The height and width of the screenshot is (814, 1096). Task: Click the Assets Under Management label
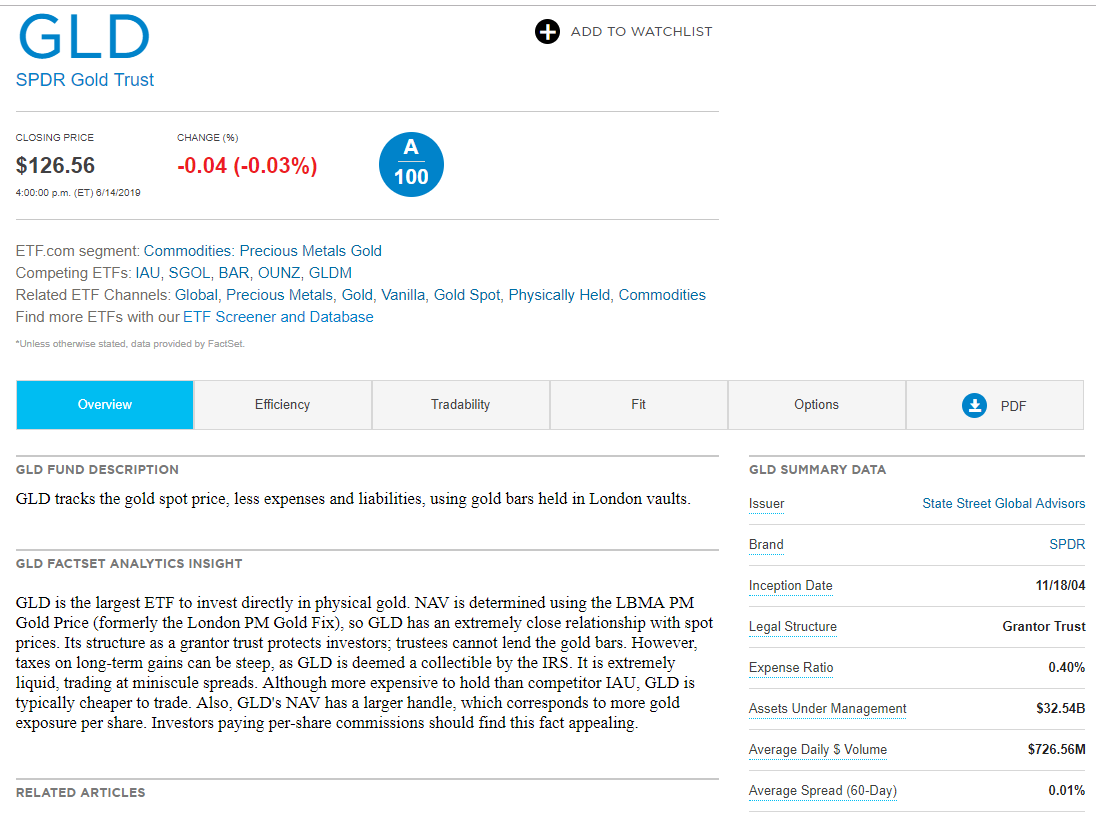point(828,708)
